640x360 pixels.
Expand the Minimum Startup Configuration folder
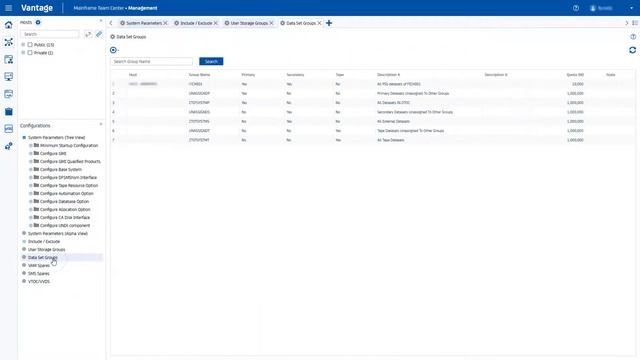tap(31, 145)
